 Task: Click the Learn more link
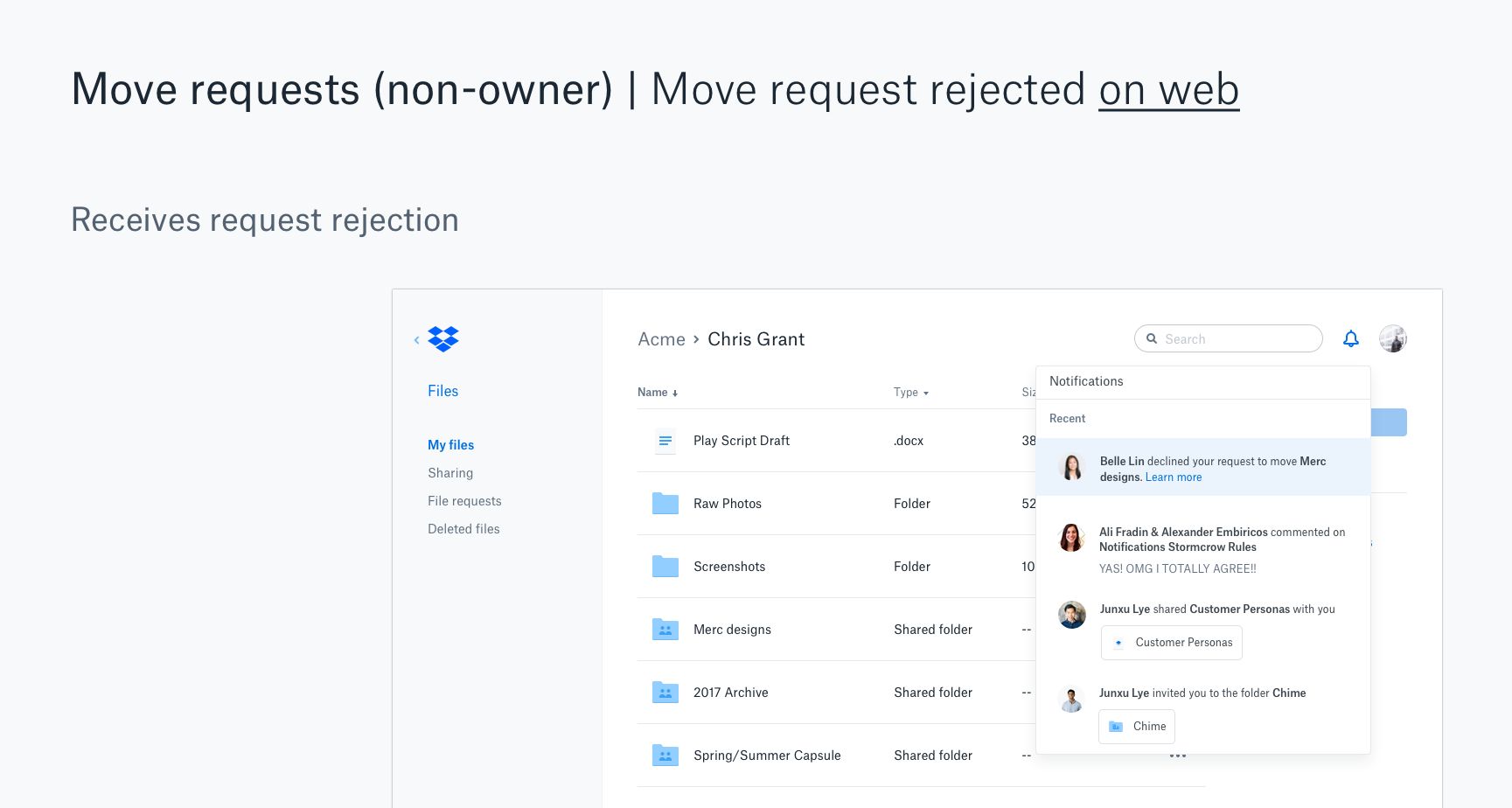pos(1174,477)
